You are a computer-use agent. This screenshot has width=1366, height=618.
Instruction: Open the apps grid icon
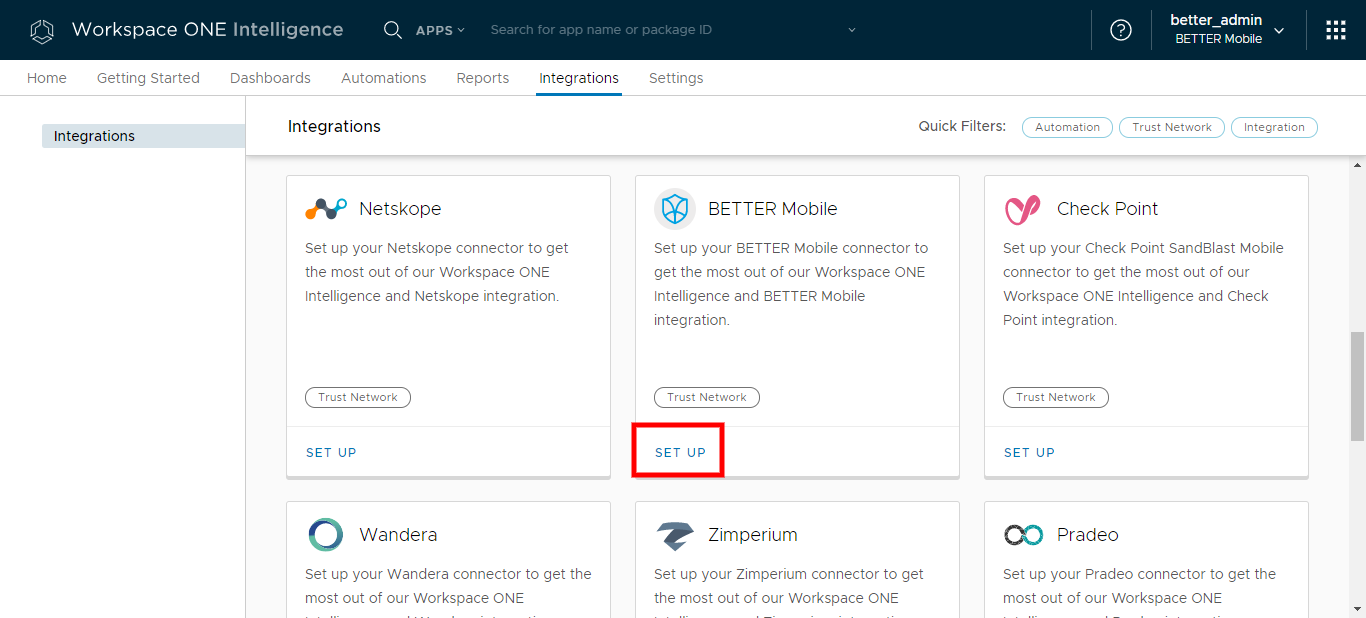1336,30
